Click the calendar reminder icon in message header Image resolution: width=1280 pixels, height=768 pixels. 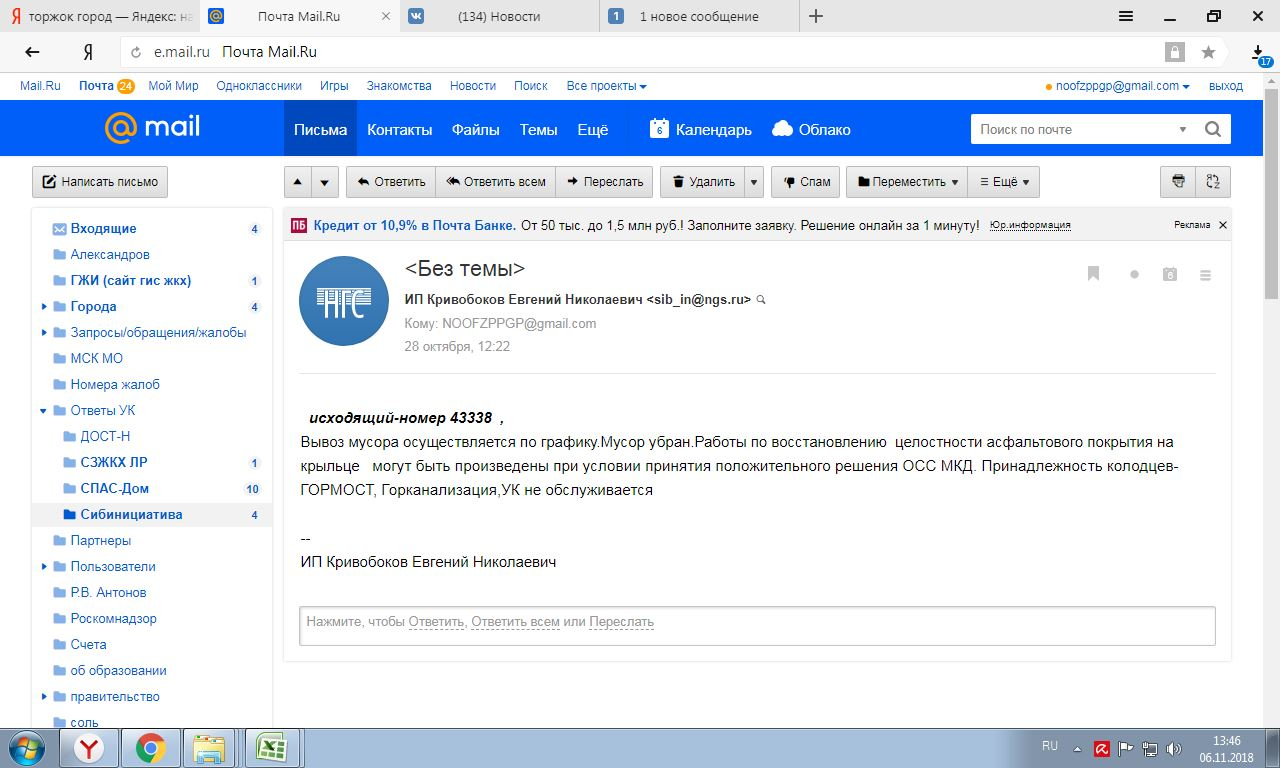(1170, 274)
